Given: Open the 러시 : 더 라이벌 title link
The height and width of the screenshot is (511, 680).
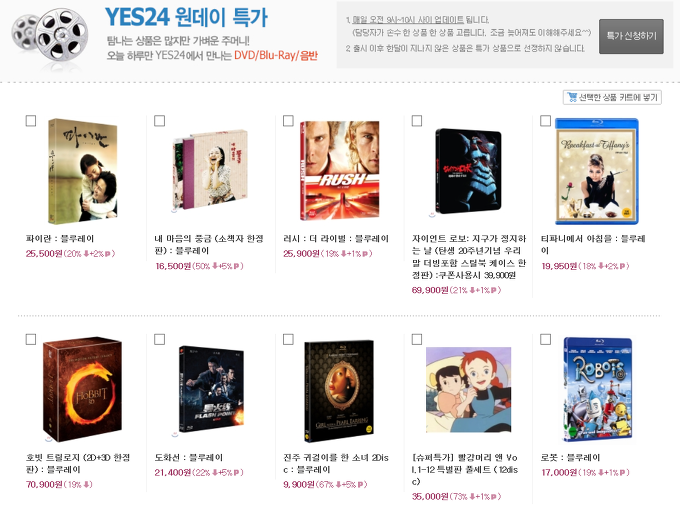Looking at the screenshot, I should 336,239.
